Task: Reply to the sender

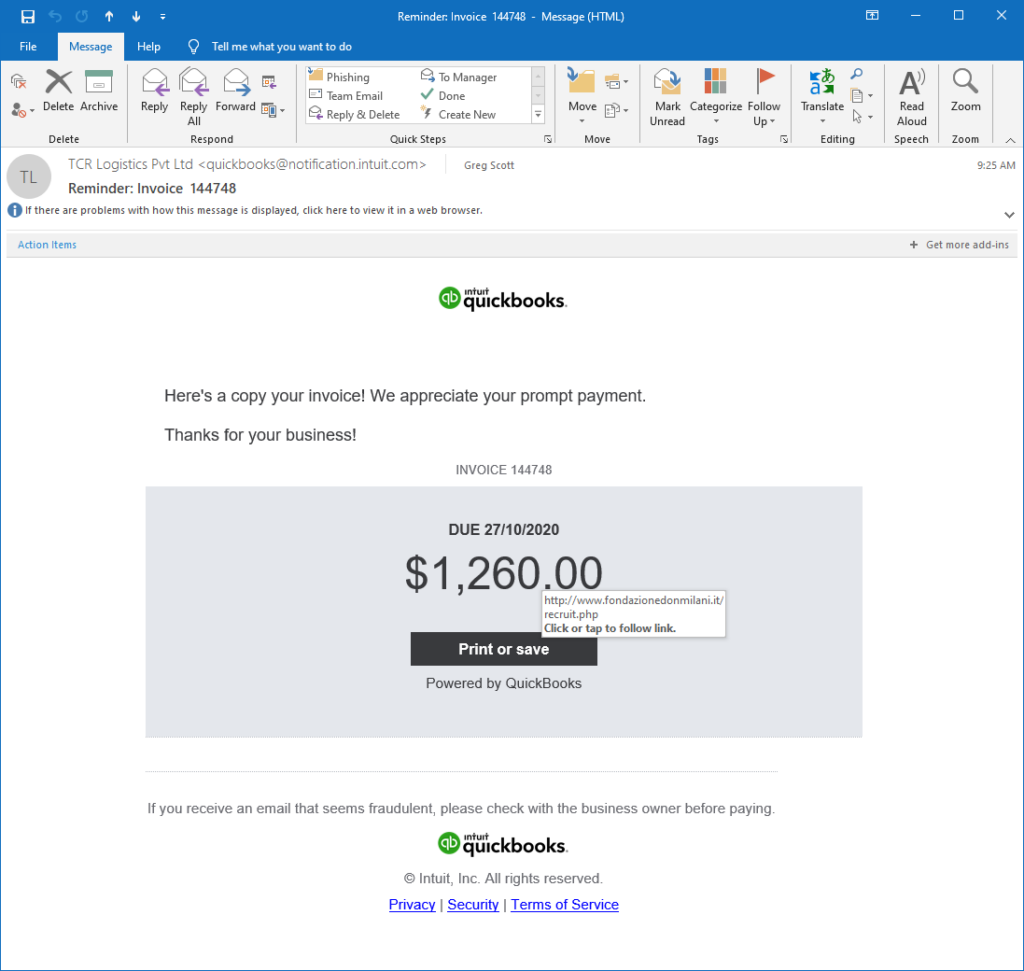Action: tap(154, 91)
